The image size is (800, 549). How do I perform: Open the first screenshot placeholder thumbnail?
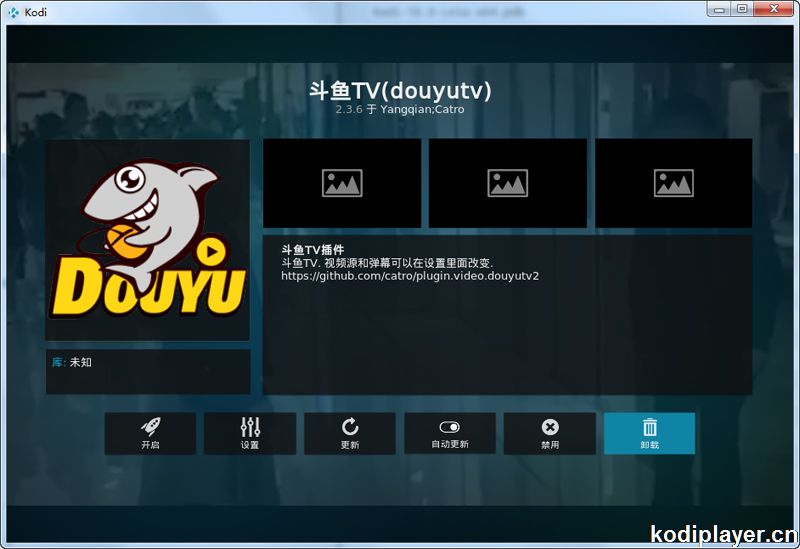[x=342, y=183]
